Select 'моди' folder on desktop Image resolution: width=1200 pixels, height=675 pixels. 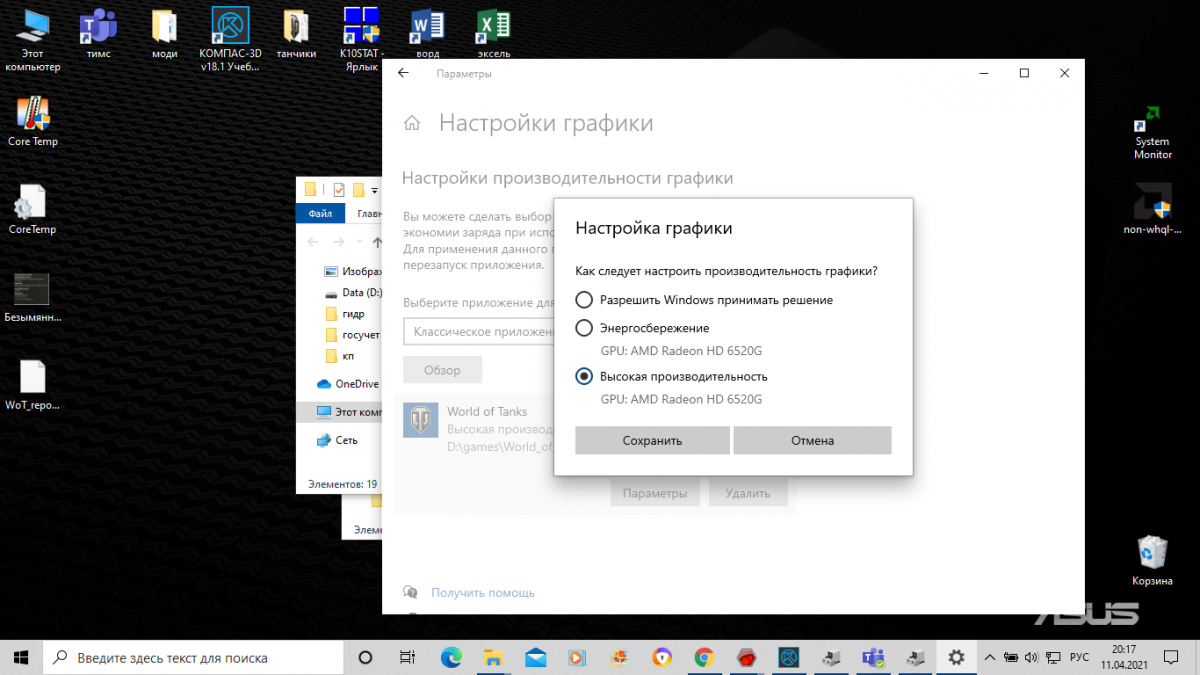tap(165, 33)
